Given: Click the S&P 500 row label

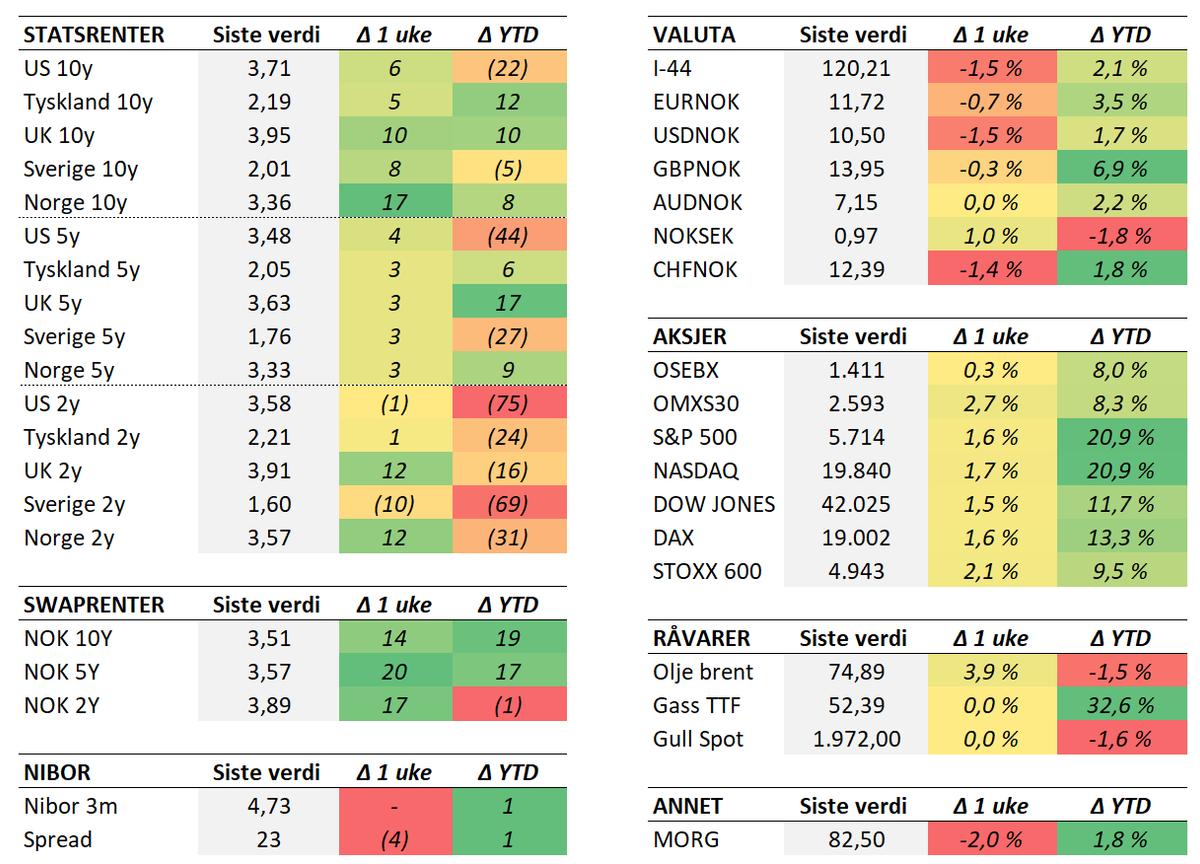Looking at the screenshot, I should click(x=696, y=437).
